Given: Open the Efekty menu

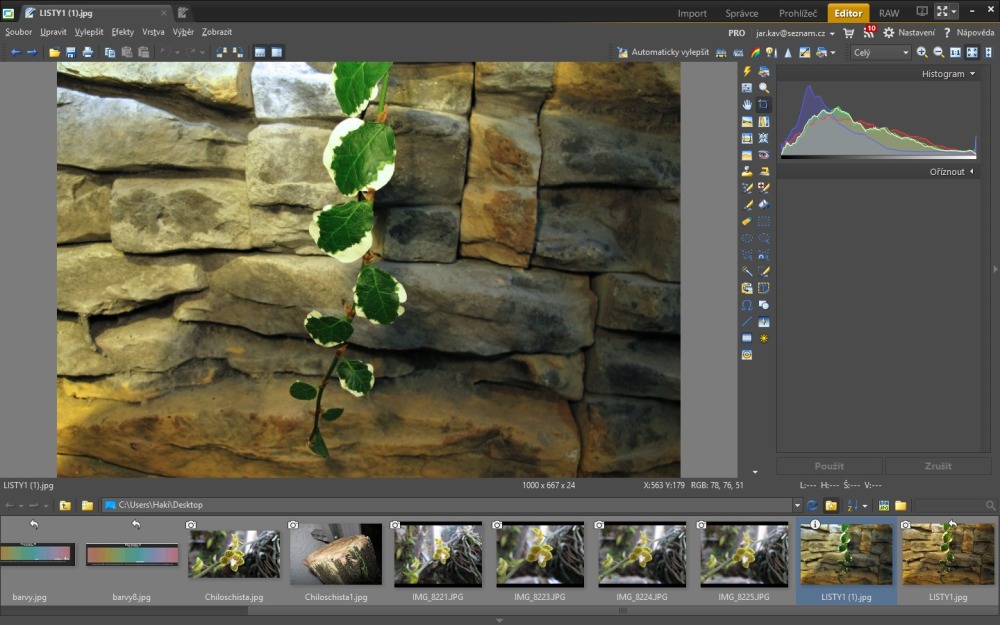Looking at the screenshot, I should (x=122, y=32).
